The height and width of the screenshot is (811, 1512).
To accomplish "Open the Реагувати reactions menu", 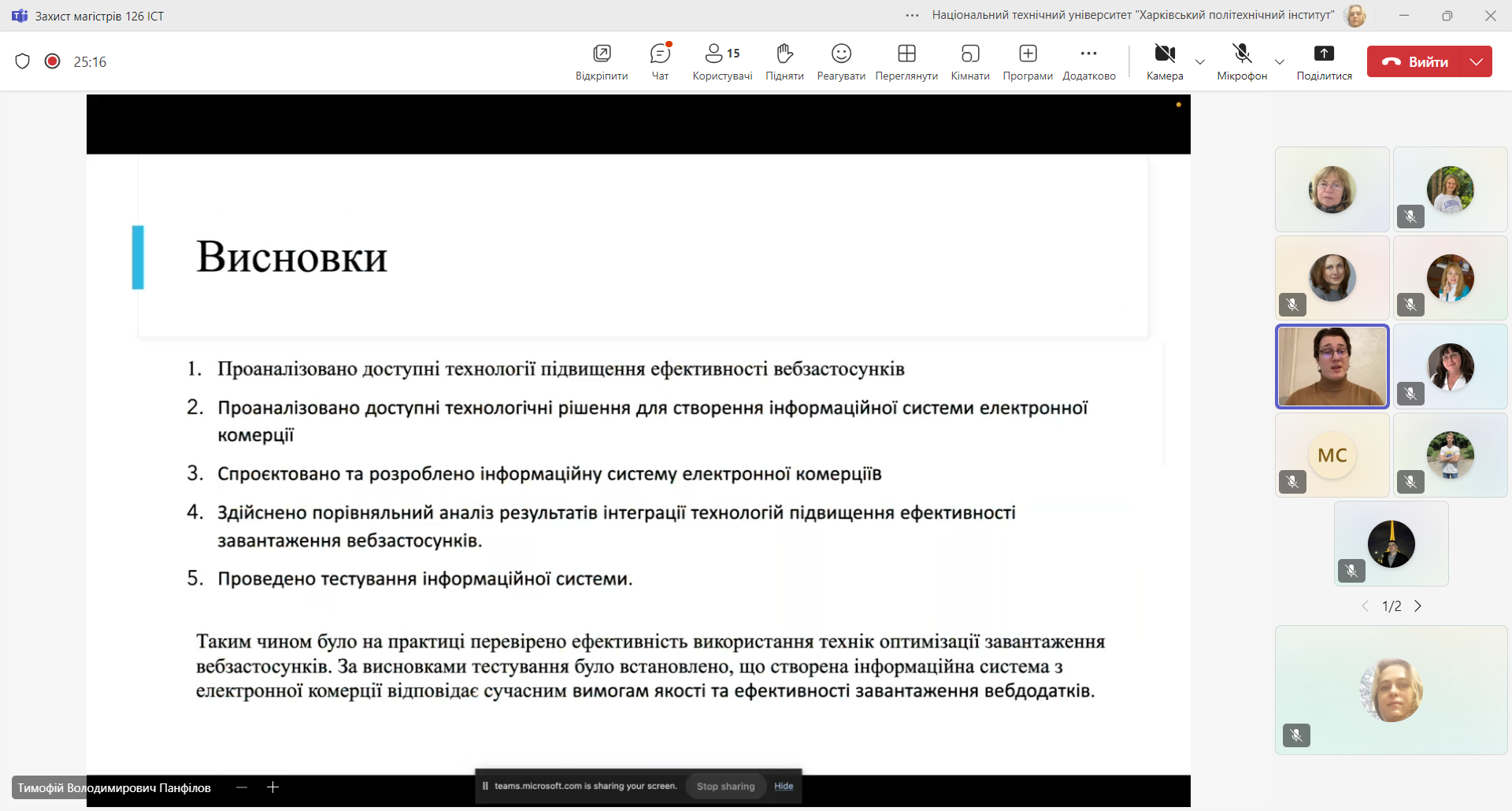I will click(841, 61).
